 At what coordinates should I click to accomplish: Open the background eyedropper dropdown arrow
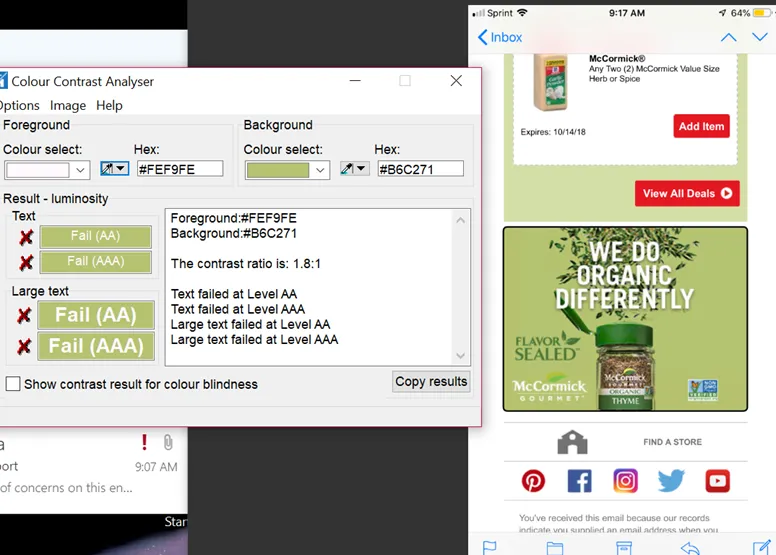[x=362, y=169]
